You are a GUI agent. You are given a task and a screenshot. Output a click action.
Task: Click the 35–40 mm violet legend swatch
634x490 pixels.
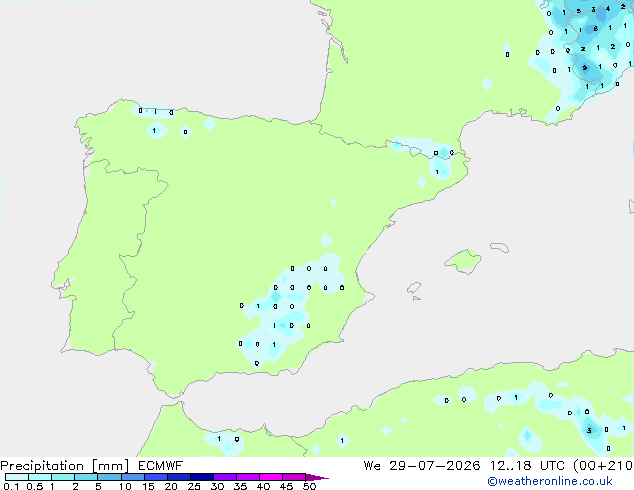click(x=247, y=477)
